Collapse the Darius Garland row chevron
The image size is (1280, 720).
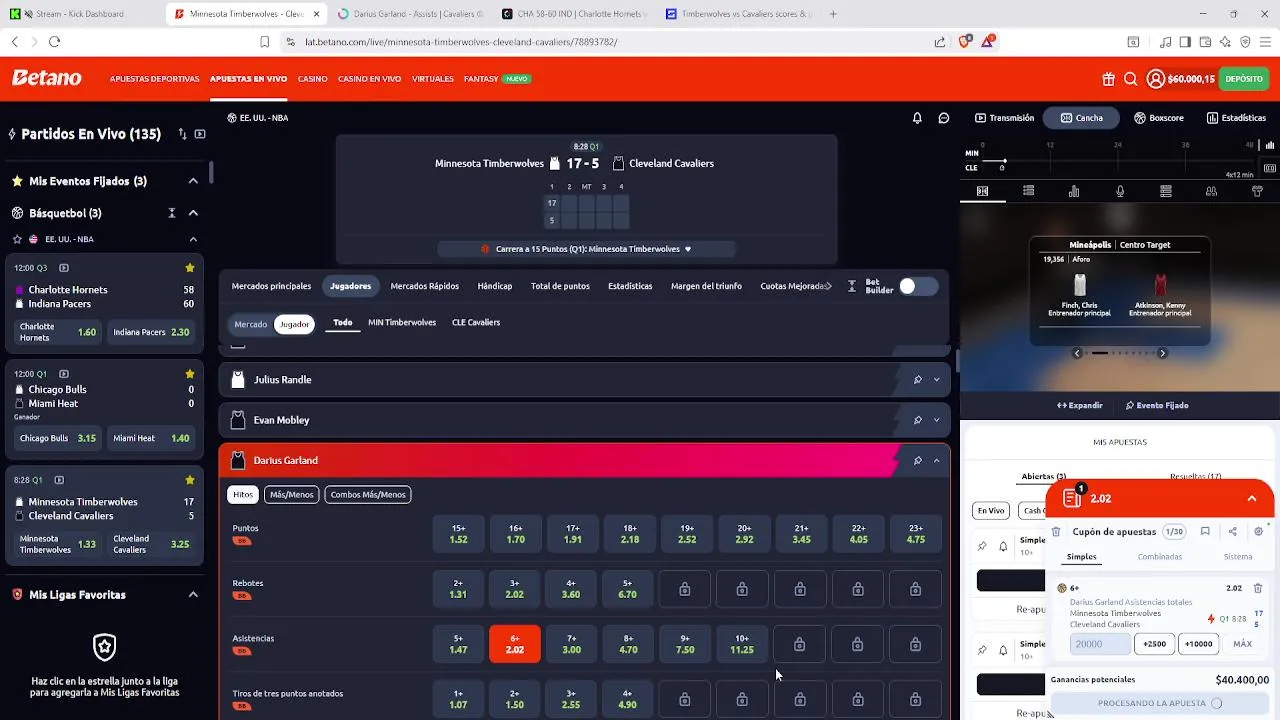coord(937,461)
